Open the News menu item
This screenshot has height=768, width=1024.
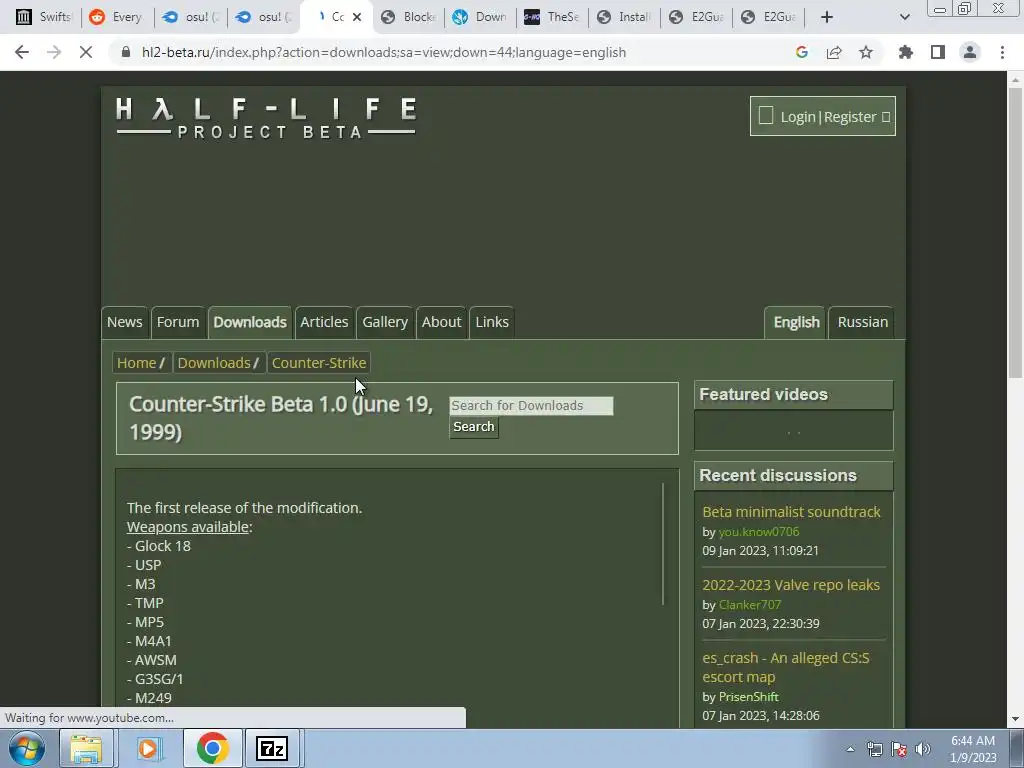[x=125, y=322]
